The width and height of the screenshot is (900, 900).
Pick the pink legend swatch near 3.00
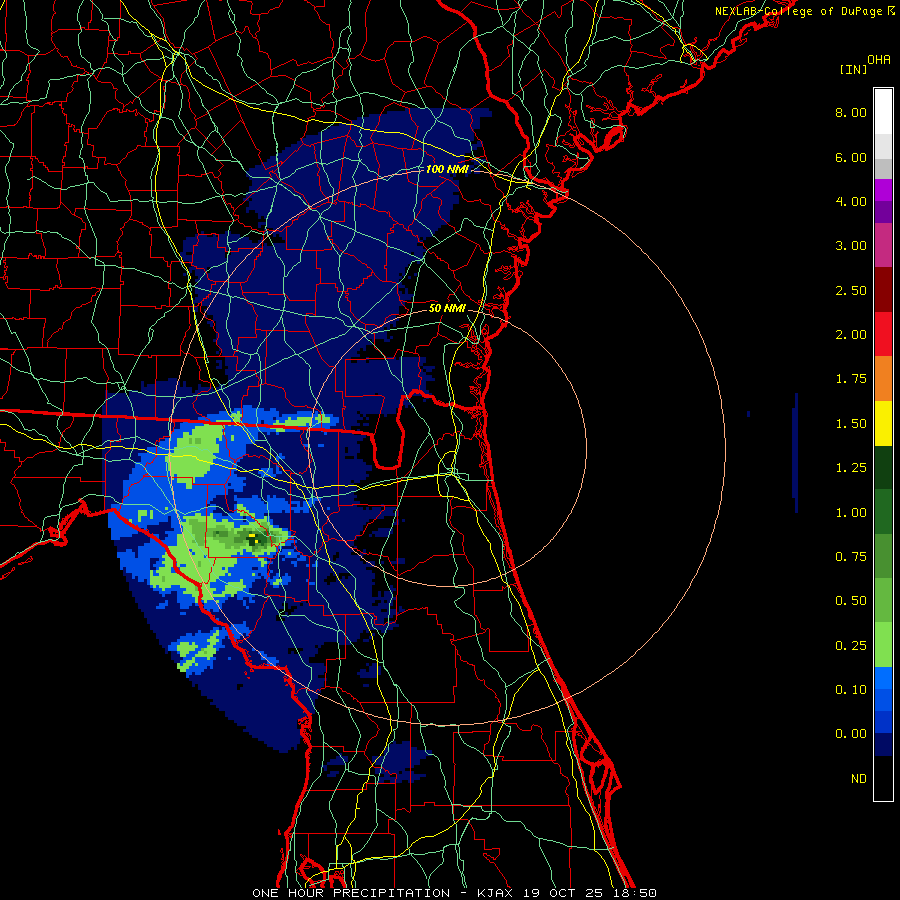pyautogui.click(x=883, y=245)
